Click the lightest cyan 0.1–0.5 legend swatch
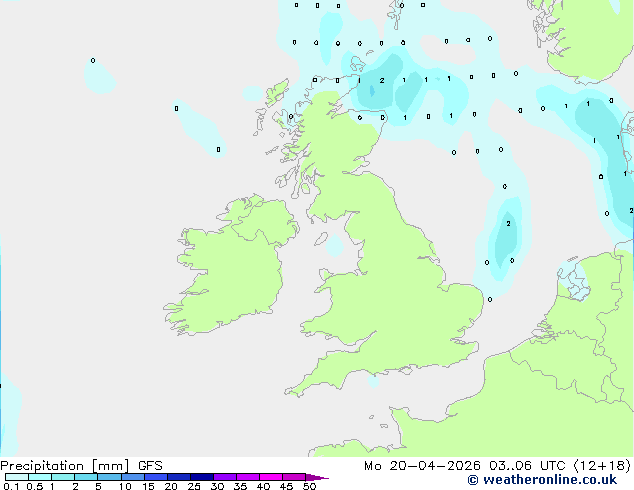 (17, 477)
